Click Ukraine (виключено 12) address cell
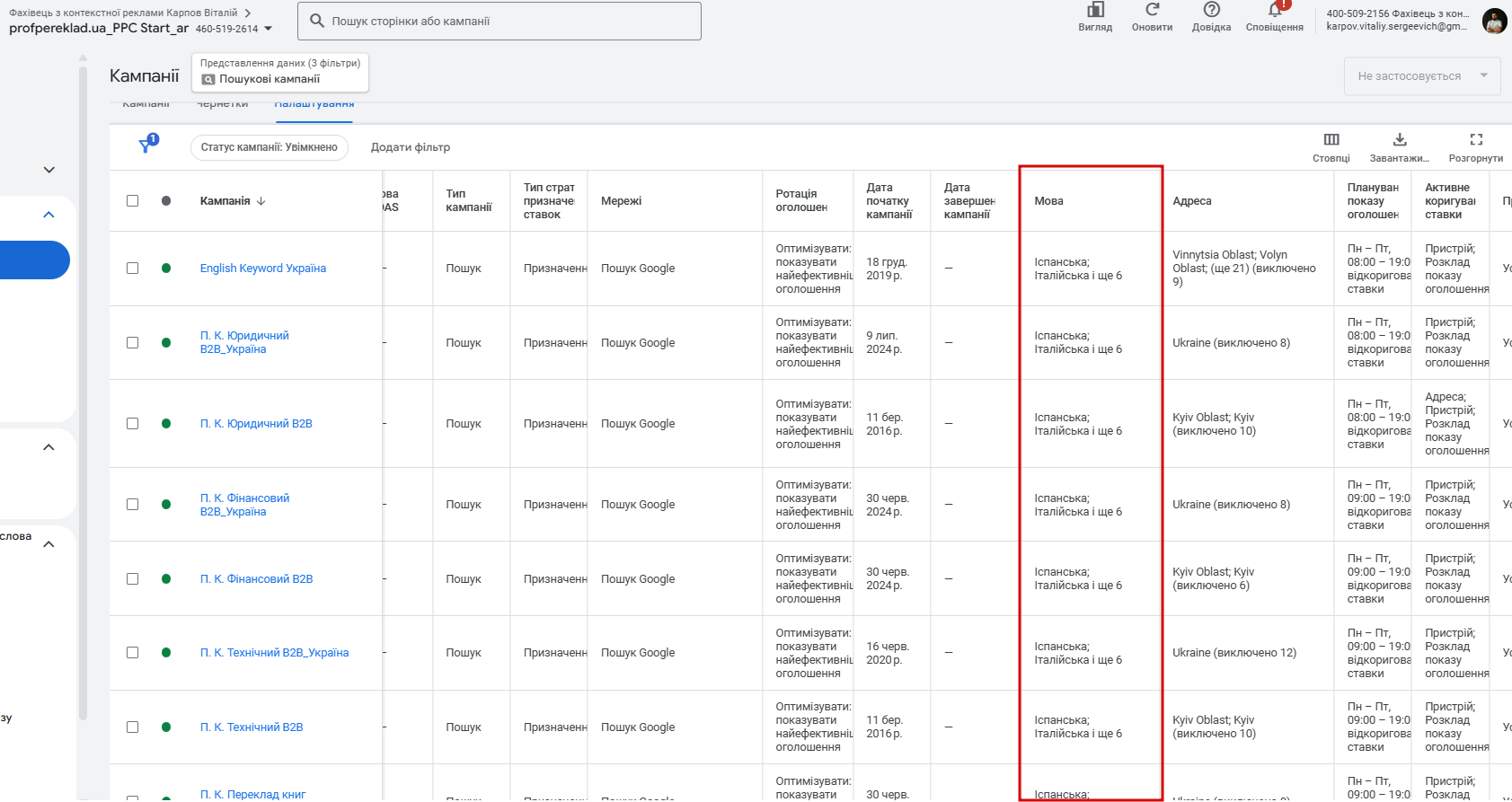This screenshot has width=1512, height=802. click(1234, 653)
